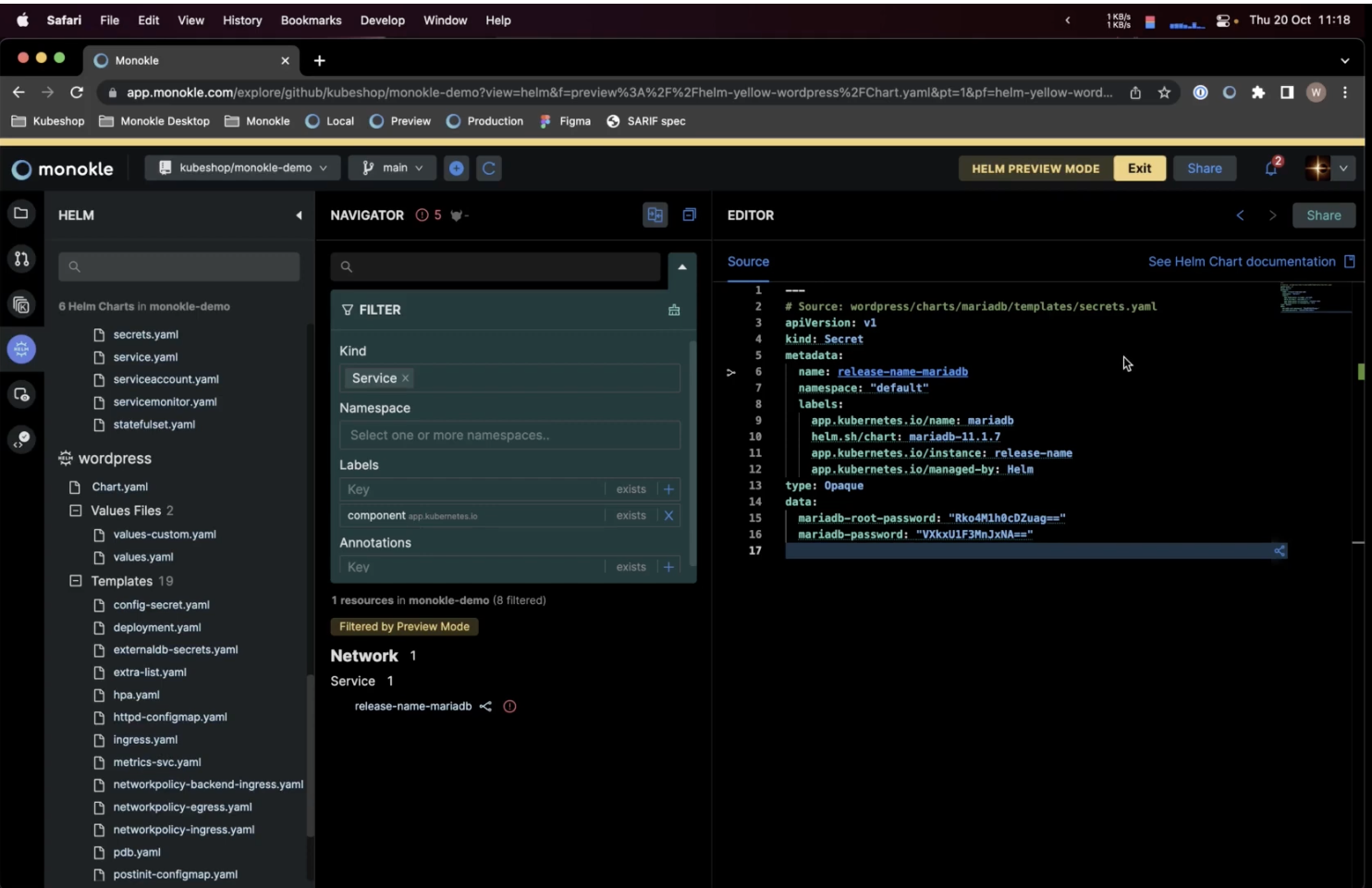The image size is (1372, 888).
Task: Remove the Service kind tag
Action: [405, 378]
